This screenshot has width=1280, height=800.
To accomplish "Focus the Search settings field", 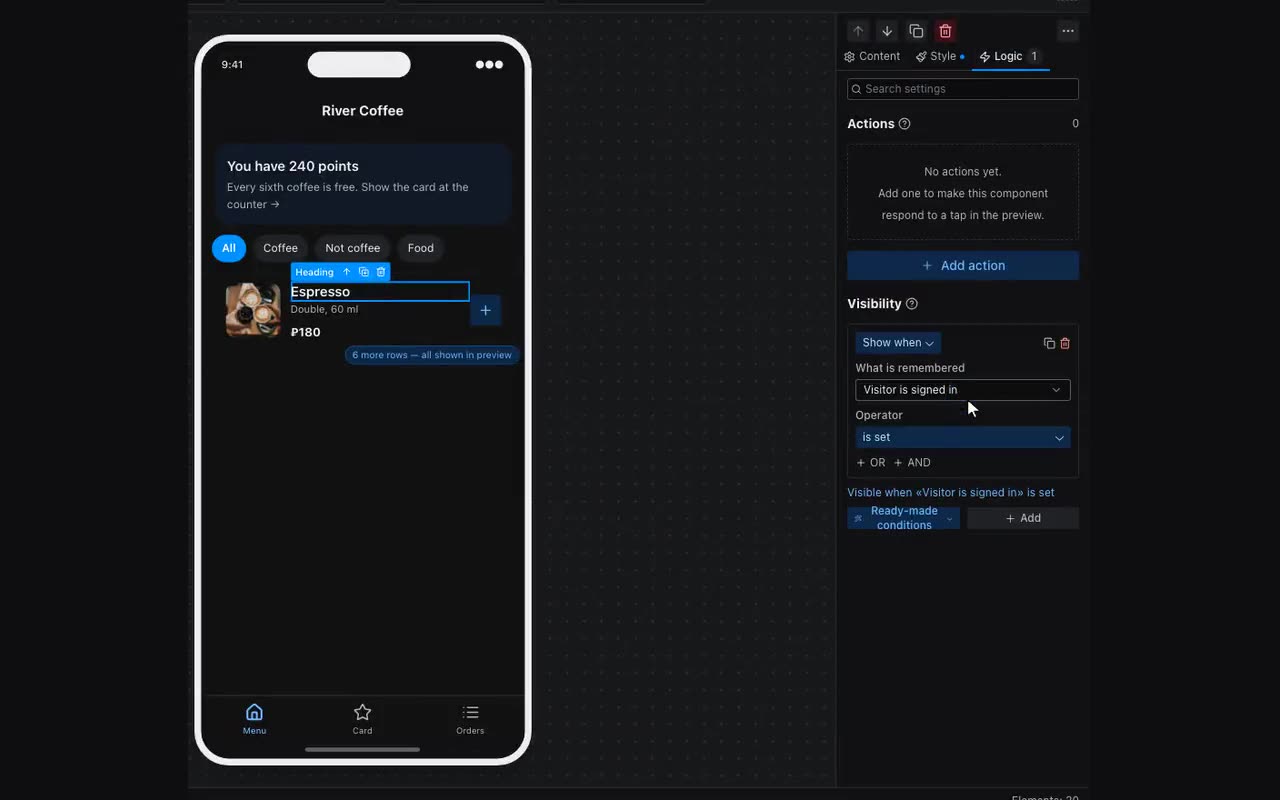I will click(963, 89).
